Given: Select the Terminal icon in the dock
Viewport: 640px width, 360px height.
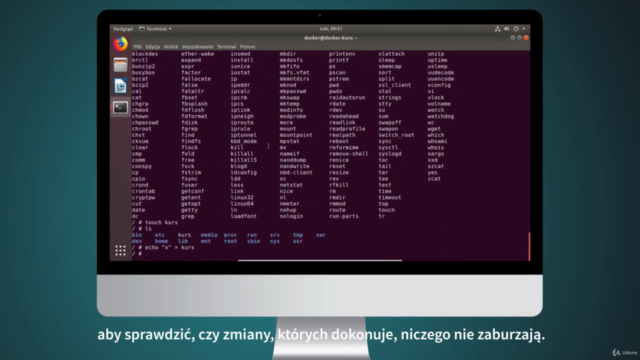Looking at the screenshot, I should (x=120, y=107).
